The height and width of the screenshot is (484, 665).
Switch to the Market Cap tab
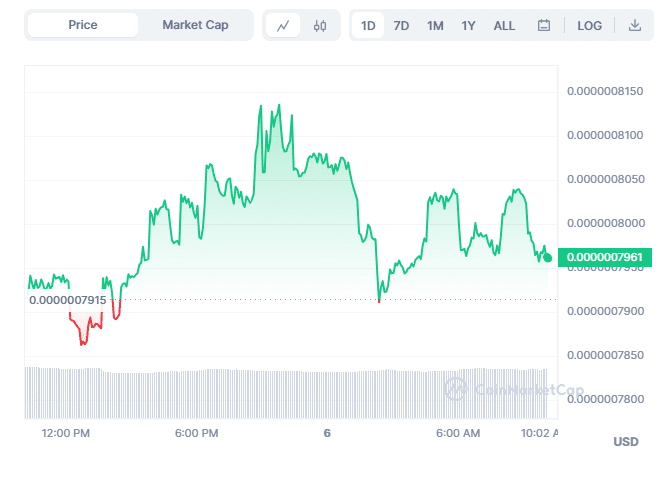coord(195,25)
